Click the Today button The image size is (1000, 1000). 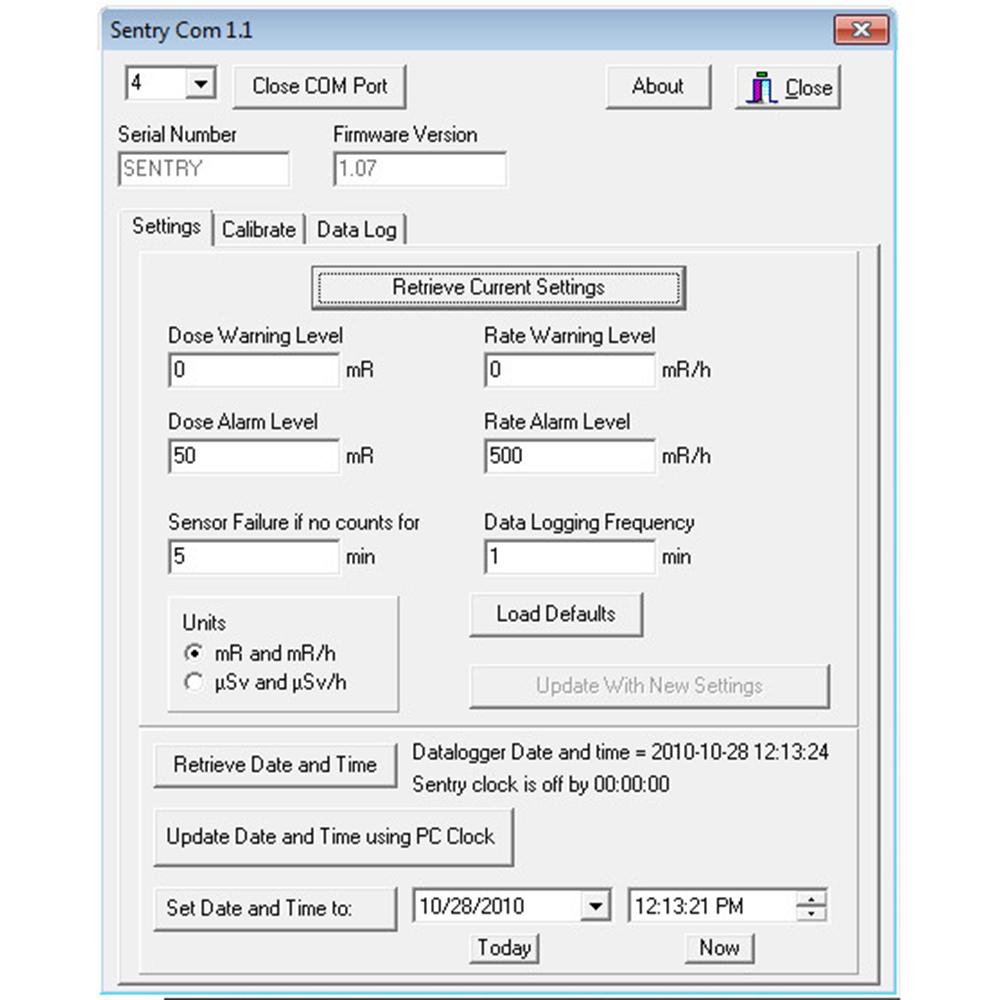coord(504,948)
